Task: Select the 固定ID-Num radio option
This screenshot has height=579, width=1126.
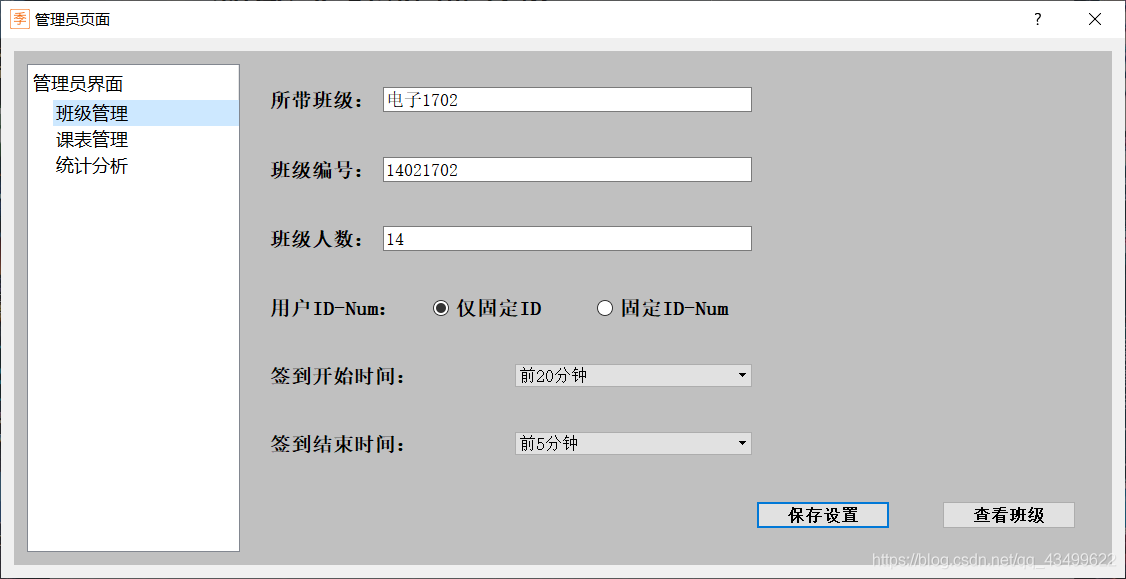Action: point(663,309)
